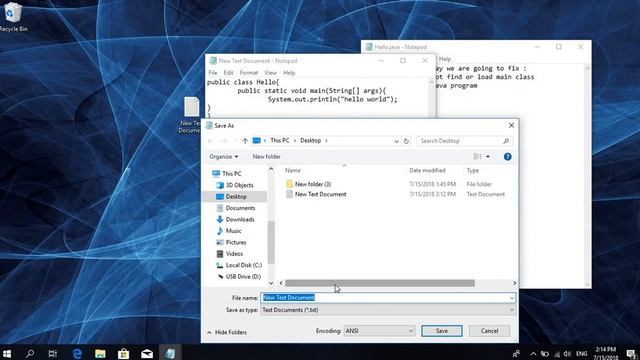Show hidden system tray icons
Image resolution: width=640 pixels, height=360 pixels.
[533, 354]
